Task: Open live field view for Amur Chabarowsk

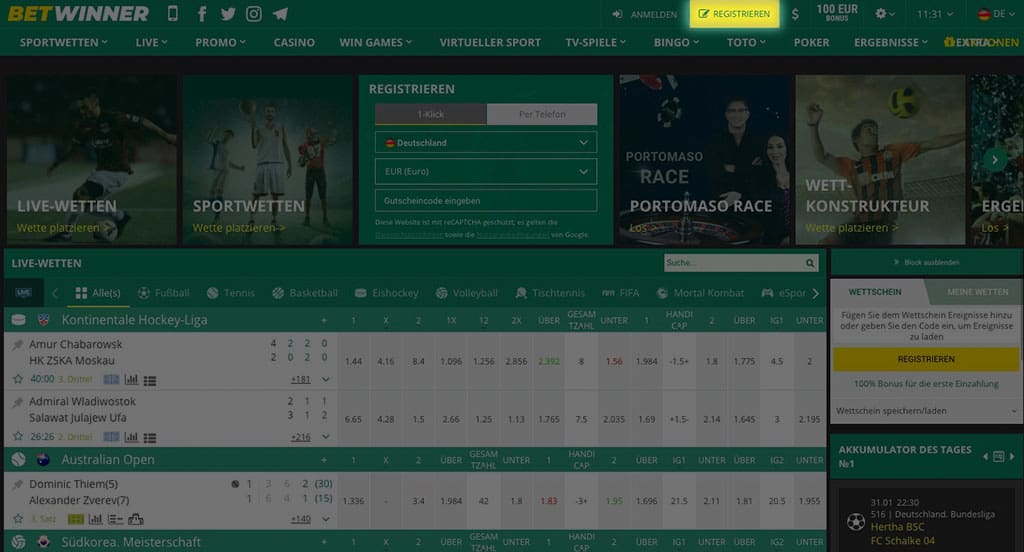Action: click(x=112, y=380)
